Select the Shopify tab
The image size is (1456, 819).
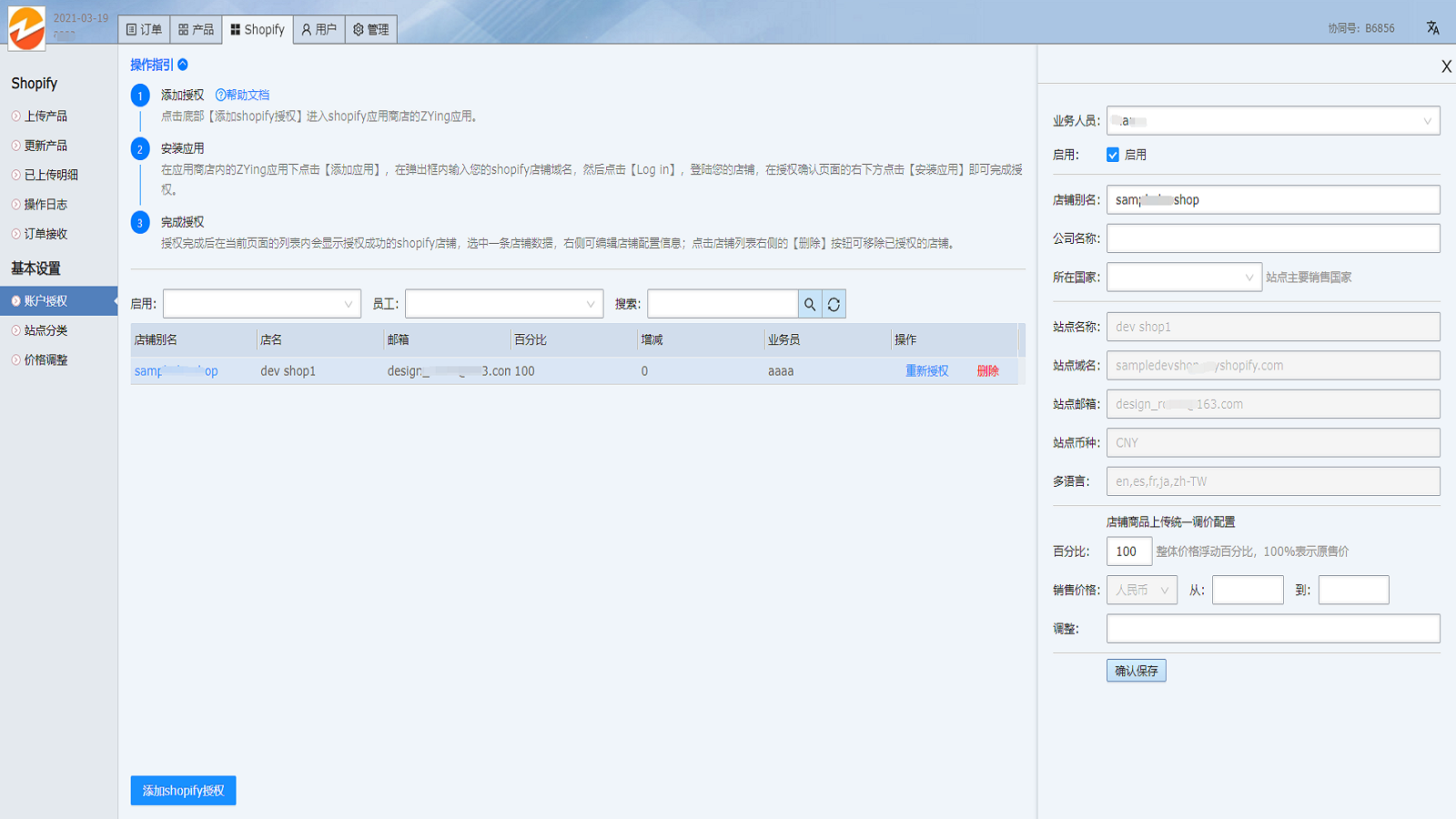pos(258,29)
